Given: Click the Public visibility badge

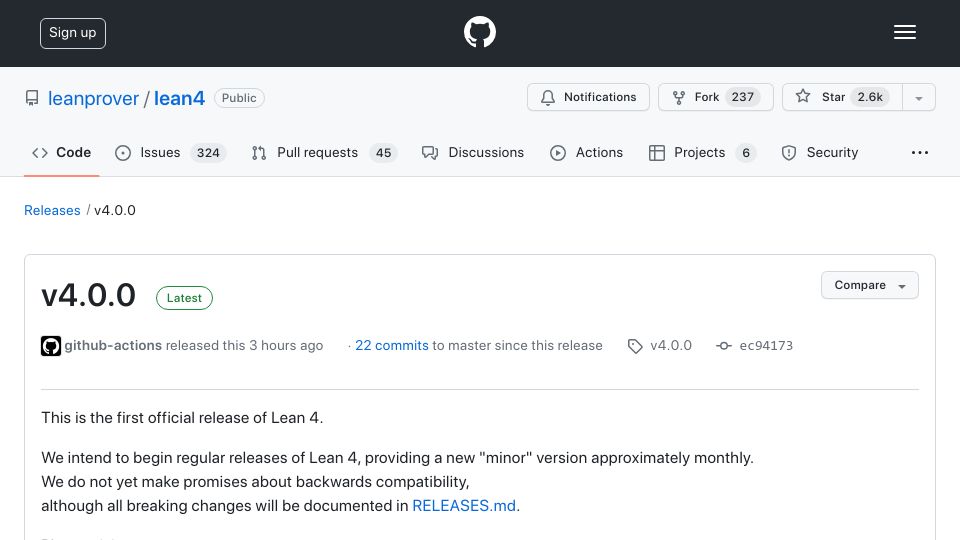Looking at the screenshot, I should tap(239, 98).
